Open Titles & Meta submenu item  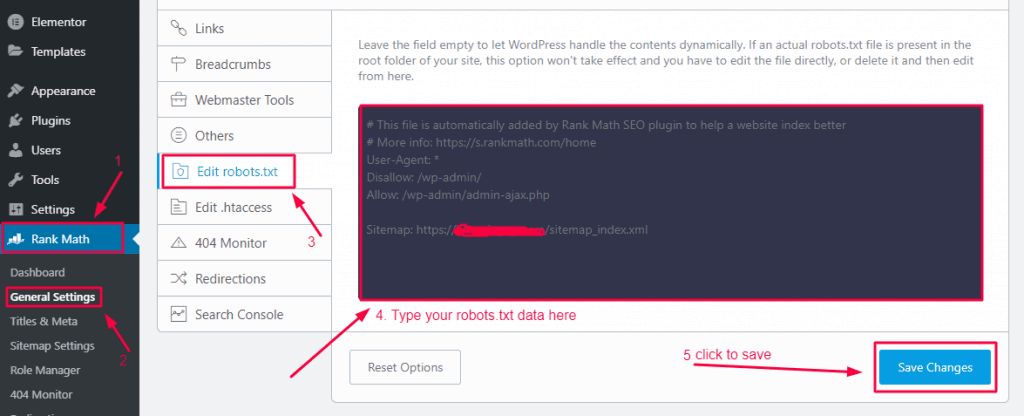point(44,321)
